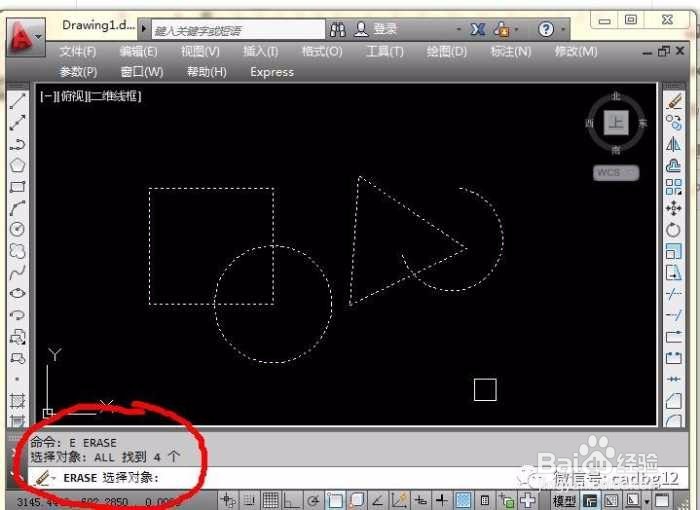Viewport: 700px width, 510px height.
Task: Select the Rectangle tool
Action: pos(17,187)
